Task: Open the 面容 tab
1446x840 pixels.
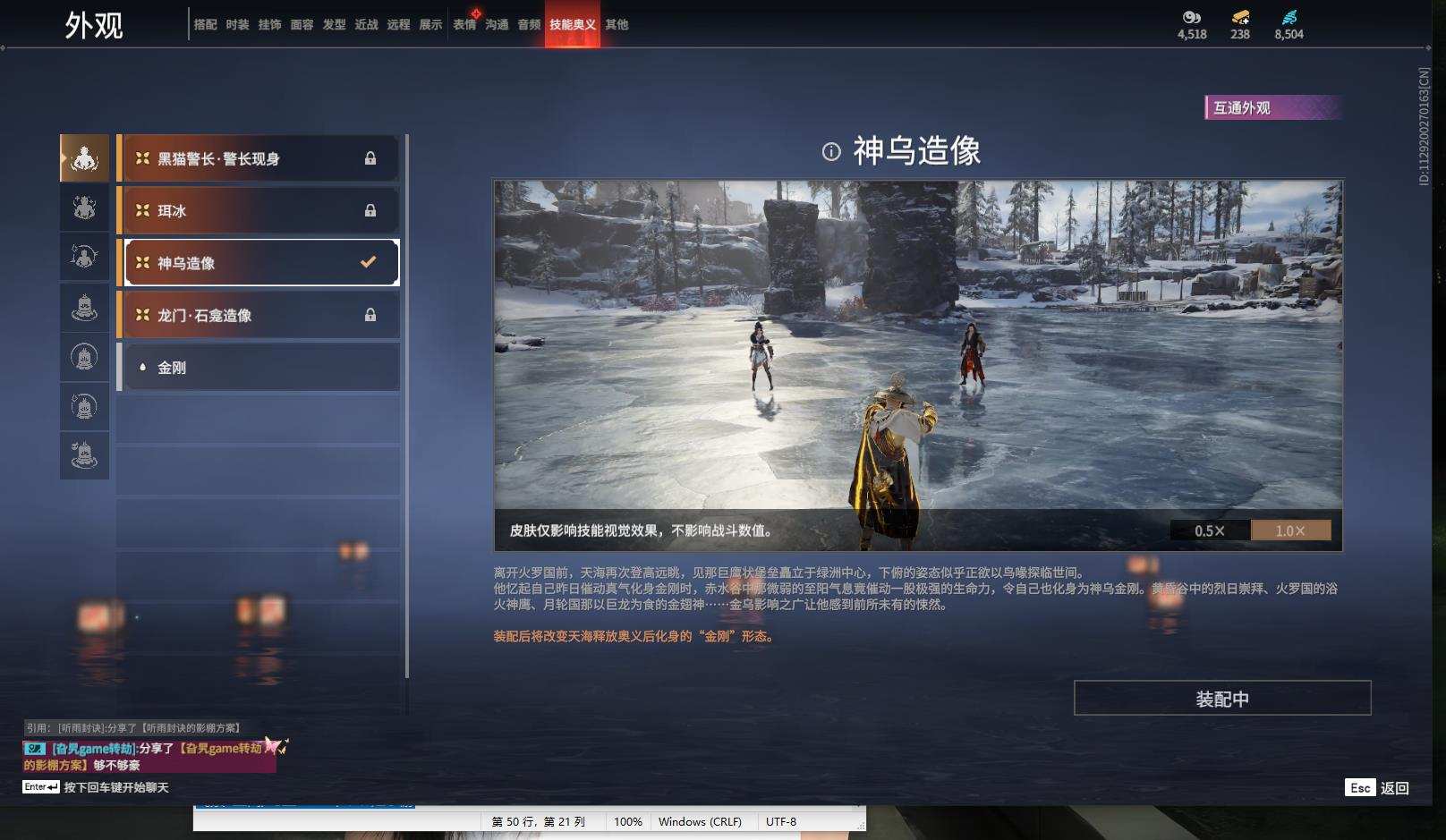Action: tap(302, 24)
